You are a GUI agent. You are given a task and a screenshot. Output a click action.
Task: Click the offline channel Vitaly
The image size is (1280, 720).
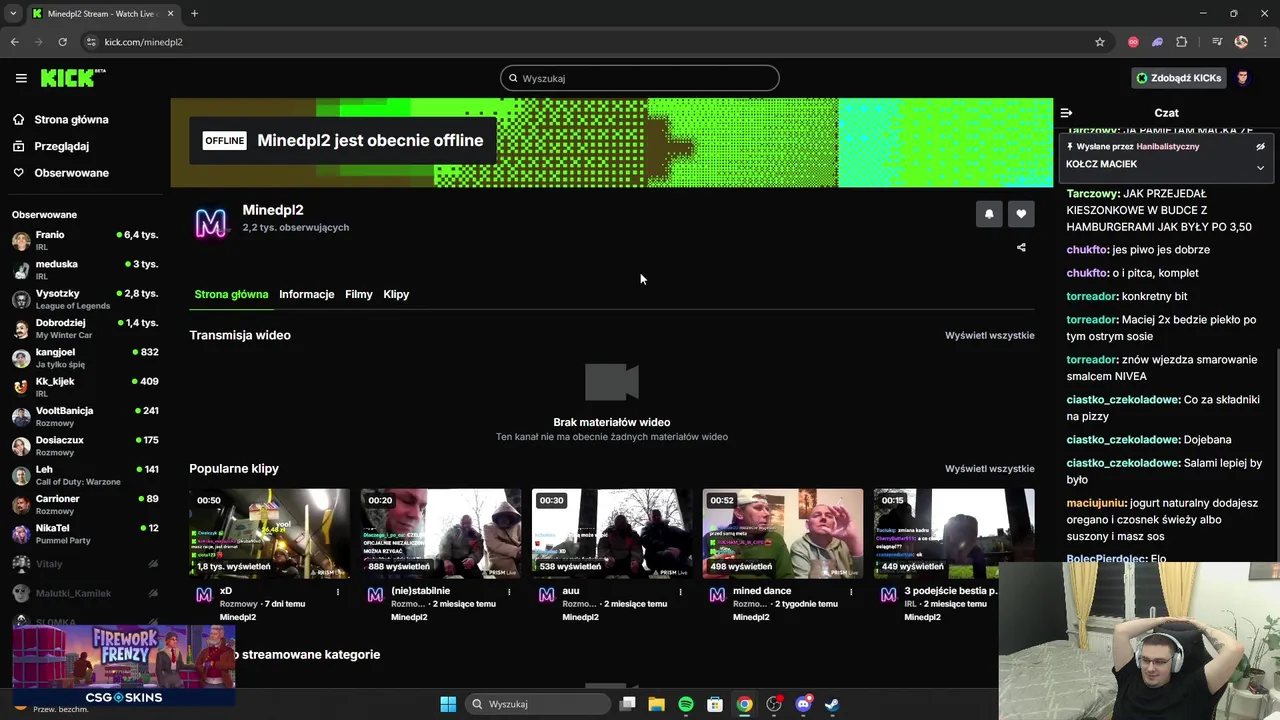(85, 564)
